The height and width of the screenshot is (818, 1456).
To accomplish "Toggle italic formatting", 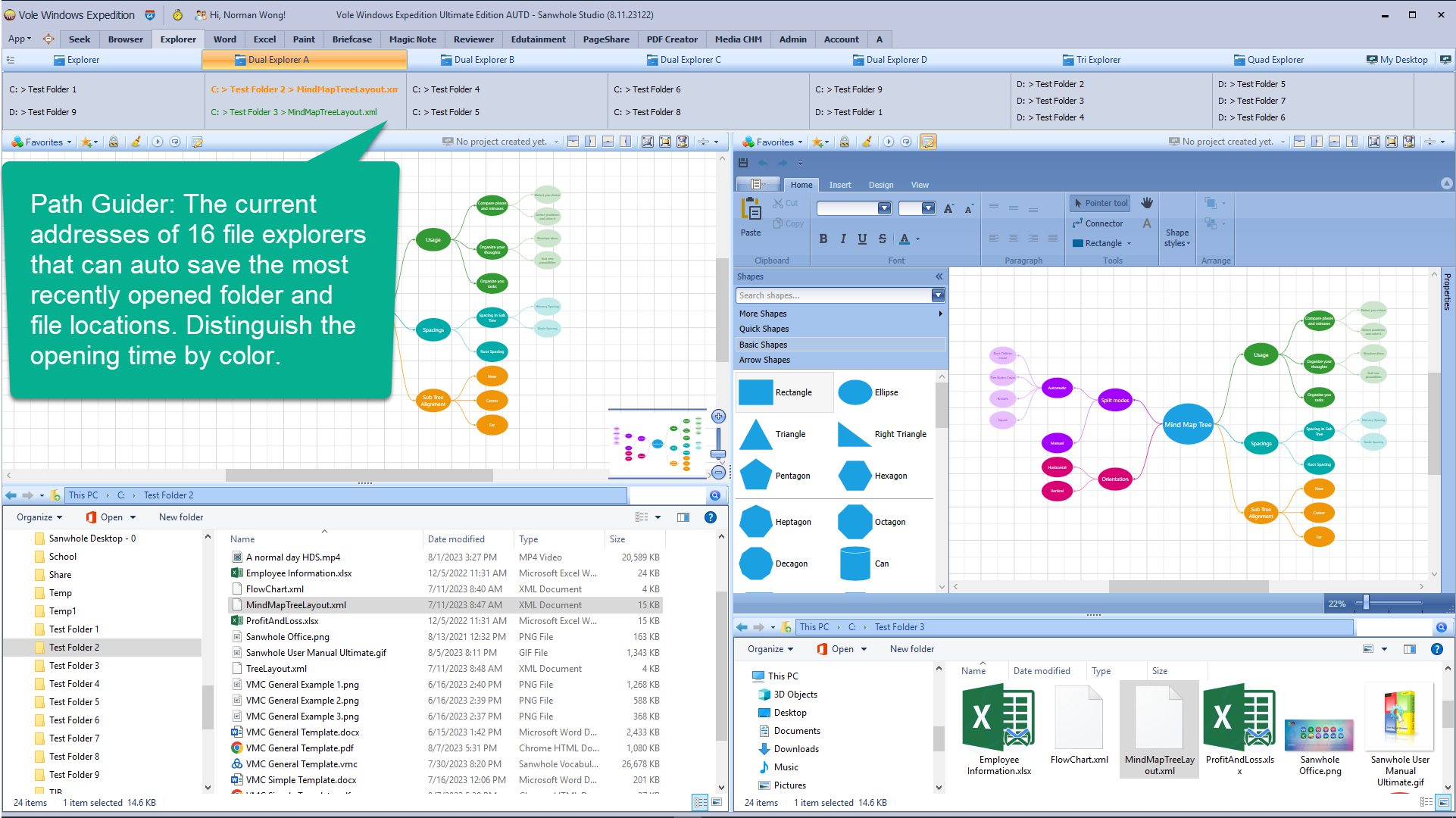I will [842, 239].
